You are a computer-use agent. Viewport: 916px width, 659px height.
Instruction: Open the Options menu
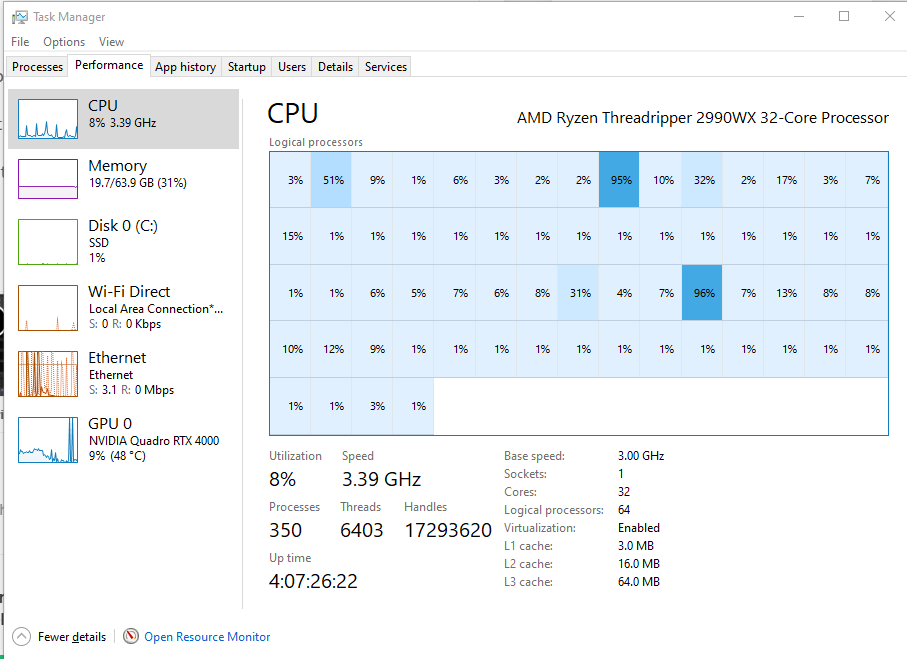tap(64, 42)
